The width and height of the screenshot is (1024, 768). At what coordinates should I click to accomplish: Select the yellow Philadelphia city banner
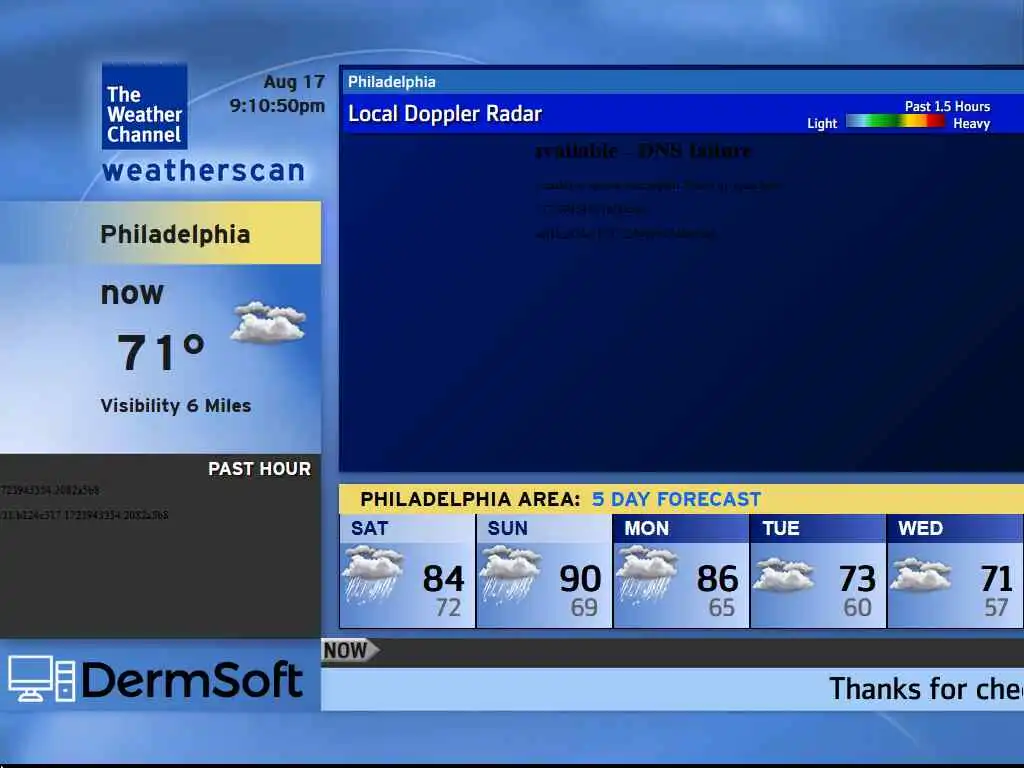click(x=161, y=233)
